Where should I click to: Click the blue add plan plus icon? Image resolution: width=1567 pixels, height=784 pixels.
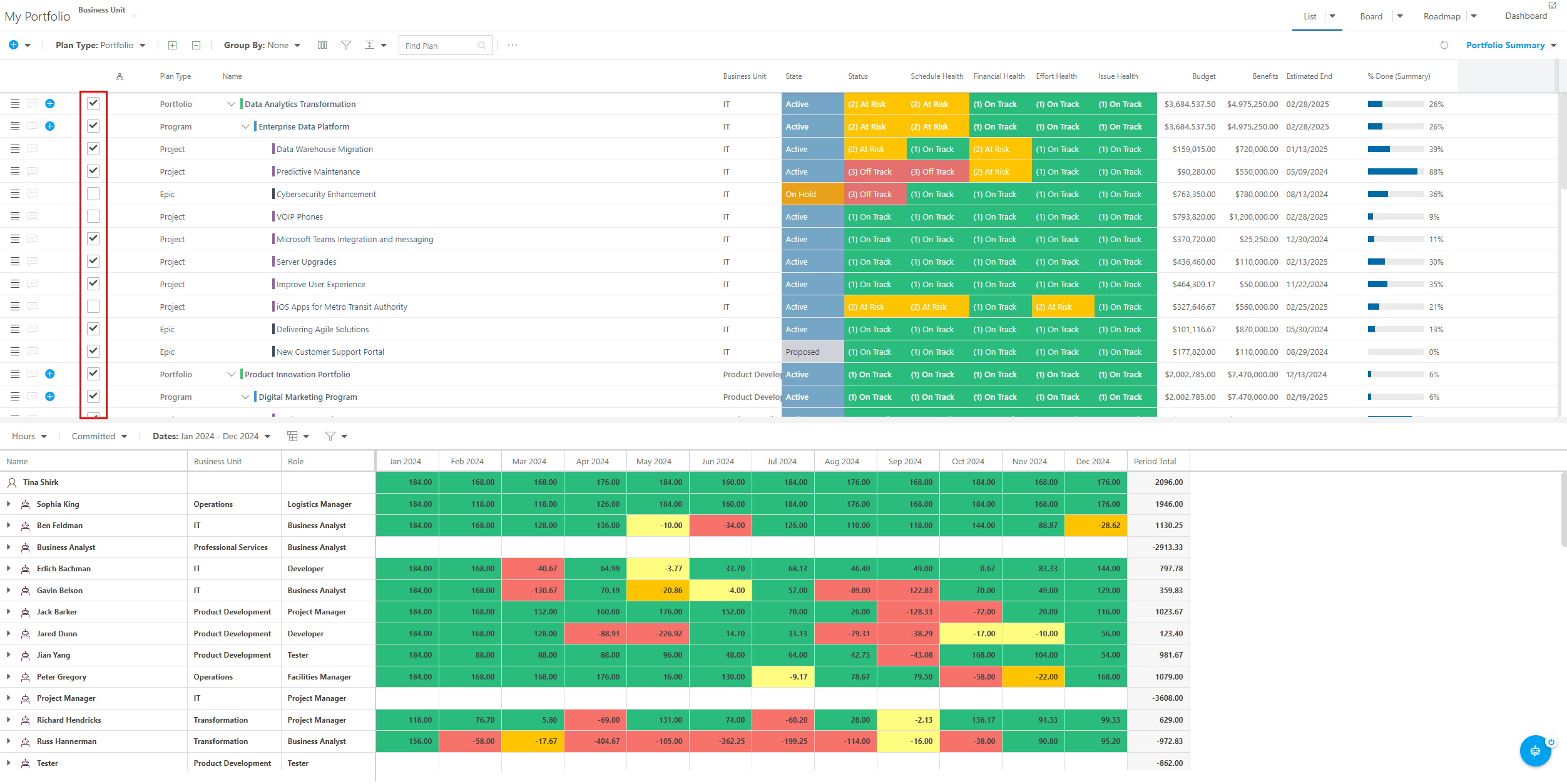[x=13, y=45]
